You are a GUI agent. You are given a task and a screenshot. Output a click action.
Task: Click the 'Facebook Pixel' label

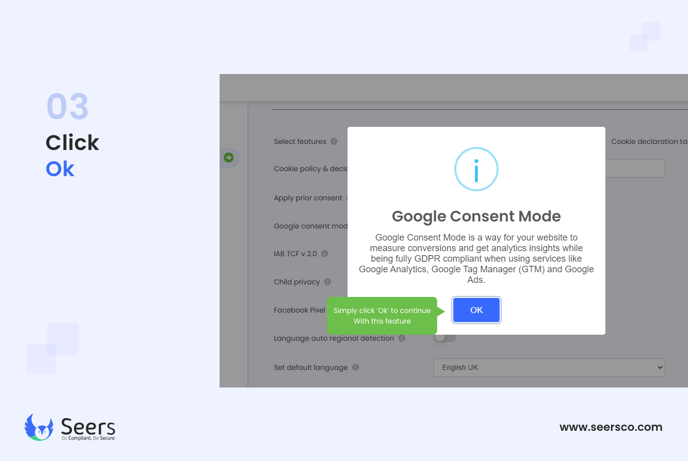(299, 310)
